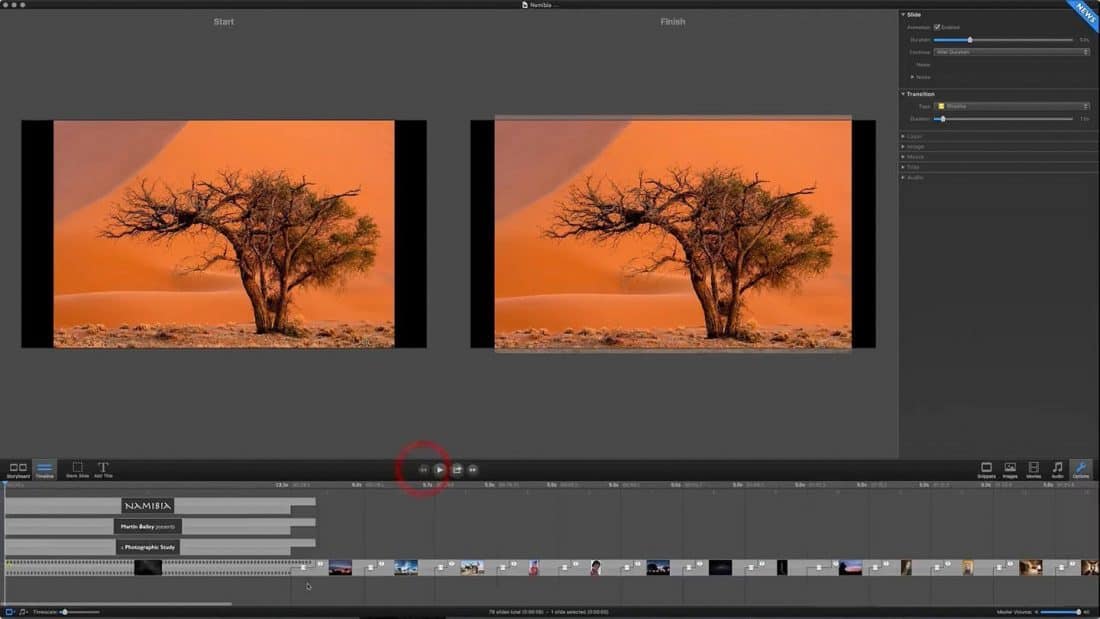Open the Movies browser

[1033, 468]
